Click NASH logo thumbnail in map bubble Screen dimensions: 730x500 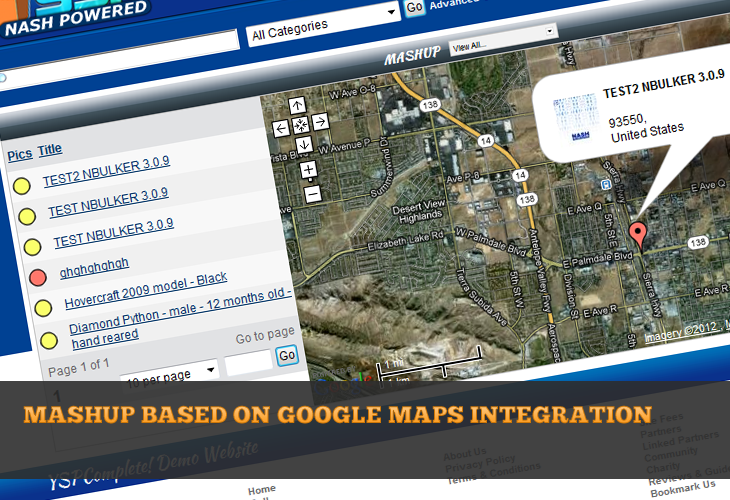[x=575, y=118]
